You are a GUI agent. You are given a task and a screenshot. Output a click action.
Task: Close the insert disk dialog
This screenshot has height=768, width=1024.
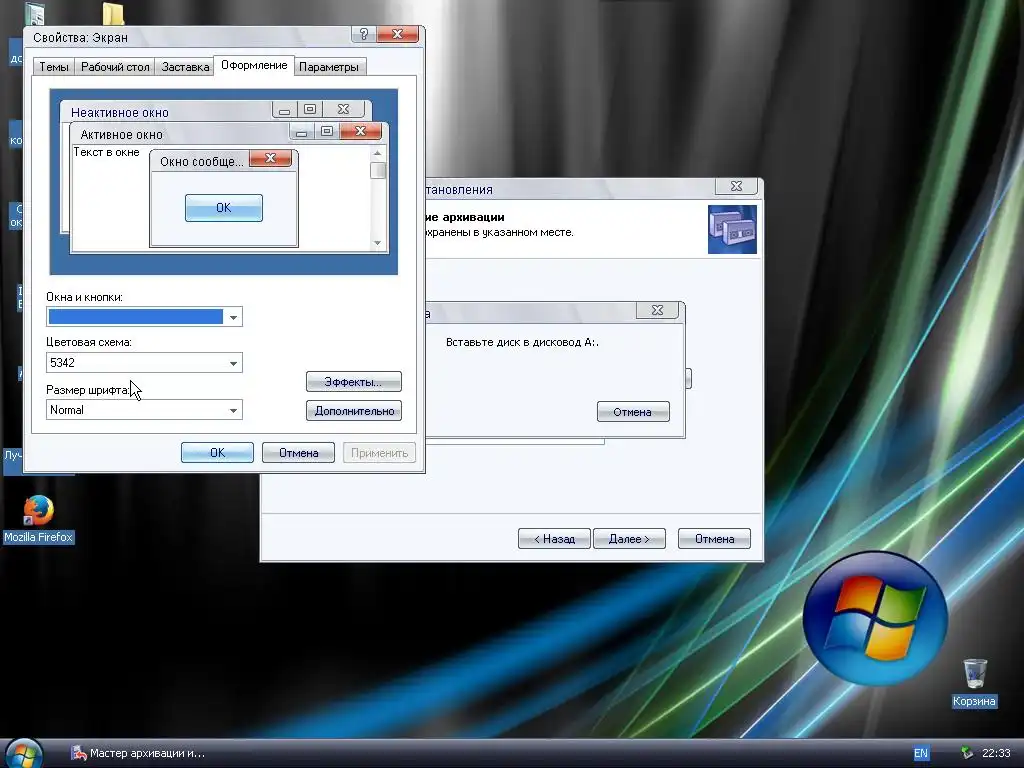coord(657,310)
